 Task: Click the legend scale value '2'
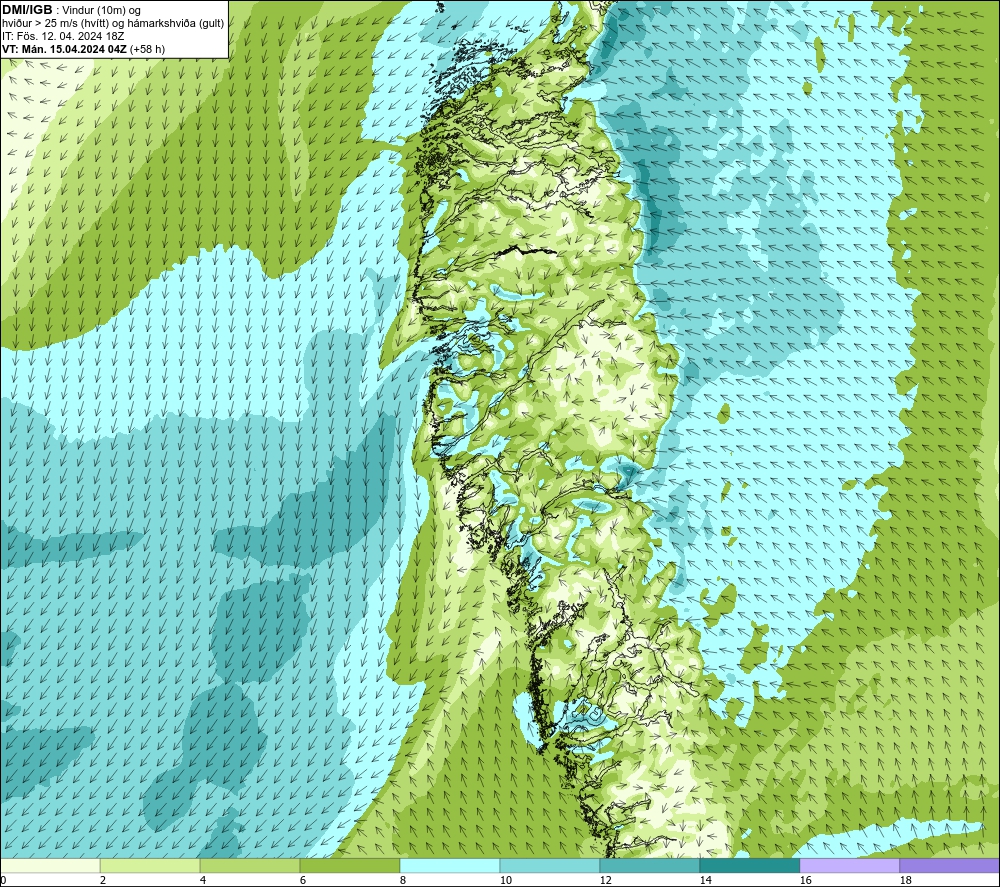(x=103, y=880)
